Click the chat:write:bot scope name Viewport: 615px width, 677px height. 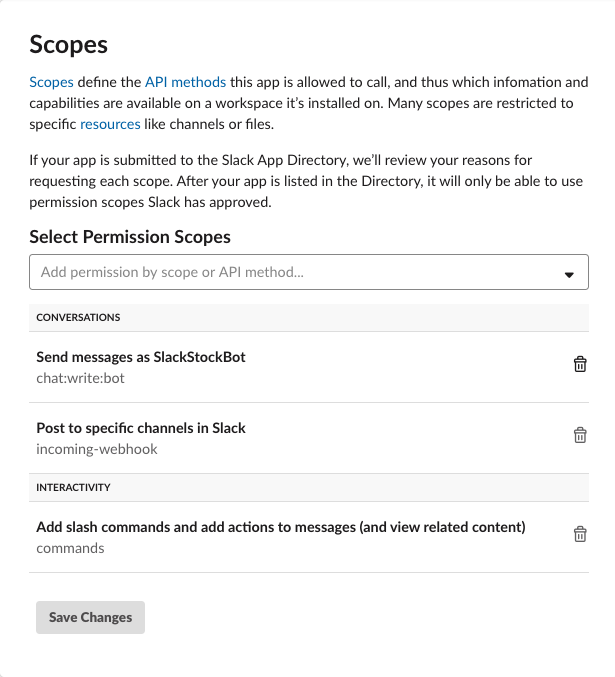pos(80,378)
